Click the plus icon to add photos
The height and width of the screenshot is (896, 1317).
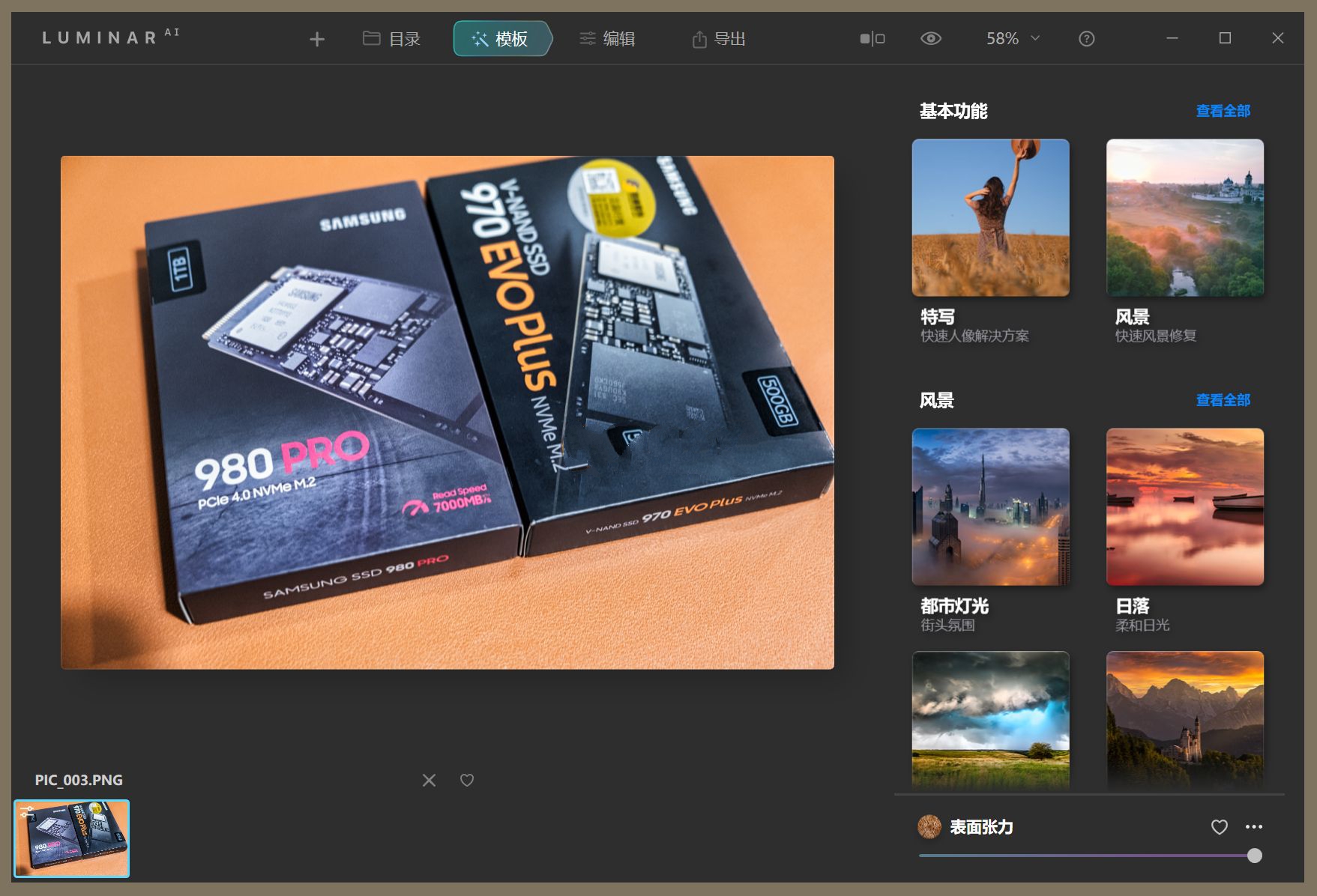coord(317,39)
